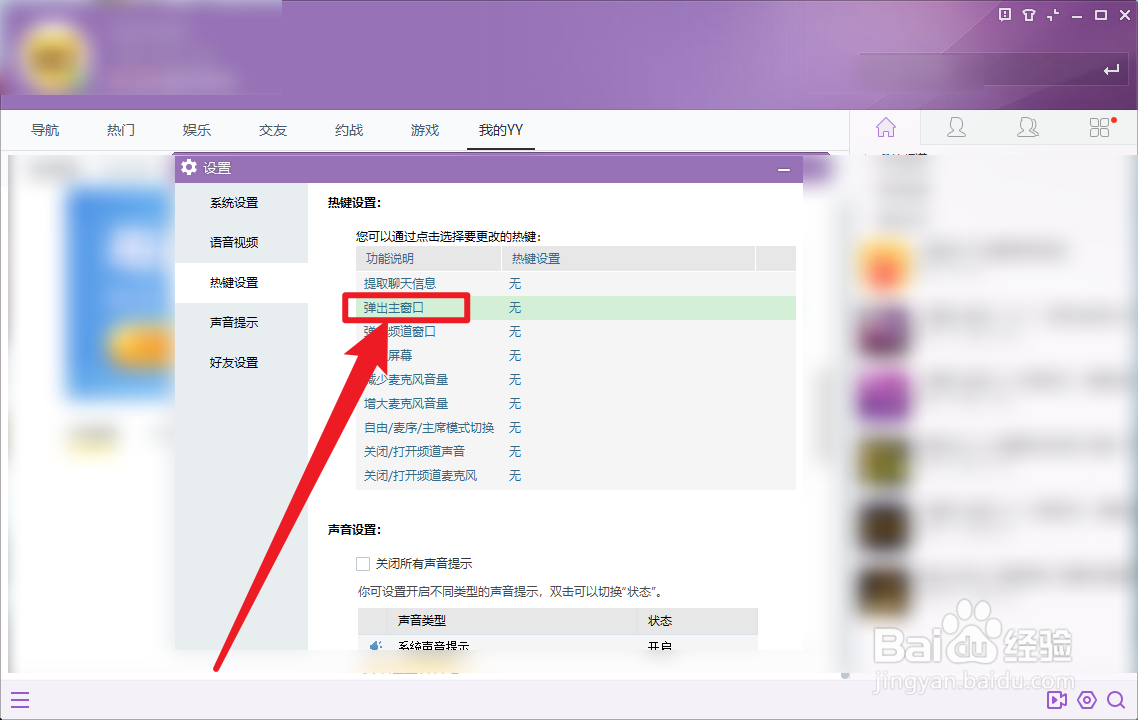Viewport: 1138px width, 720px height.
Task: Select the 提取聊天信息 hotkey row
Action: click(576, 284)
